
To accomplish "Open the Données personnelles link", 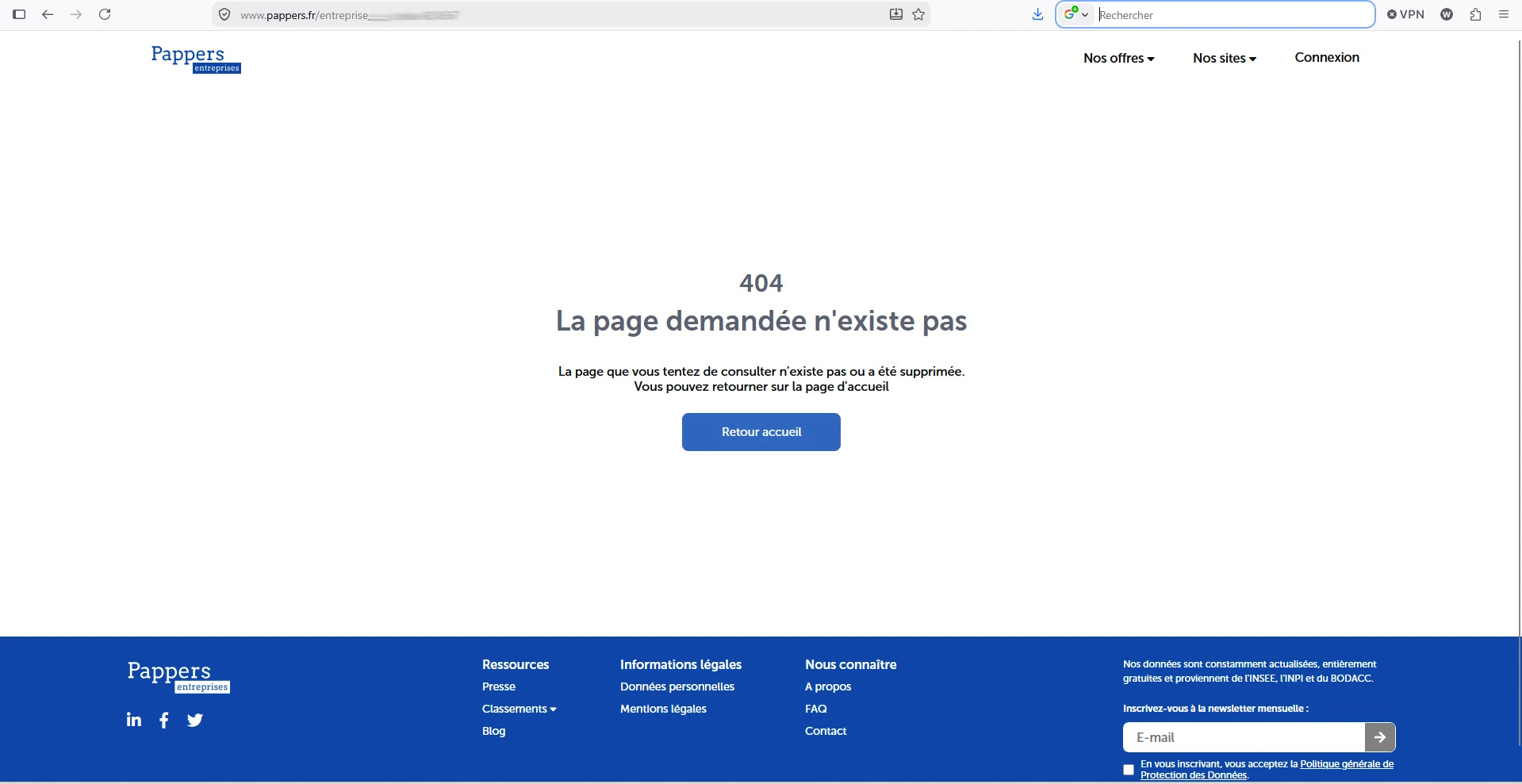I will coord(677,686).
